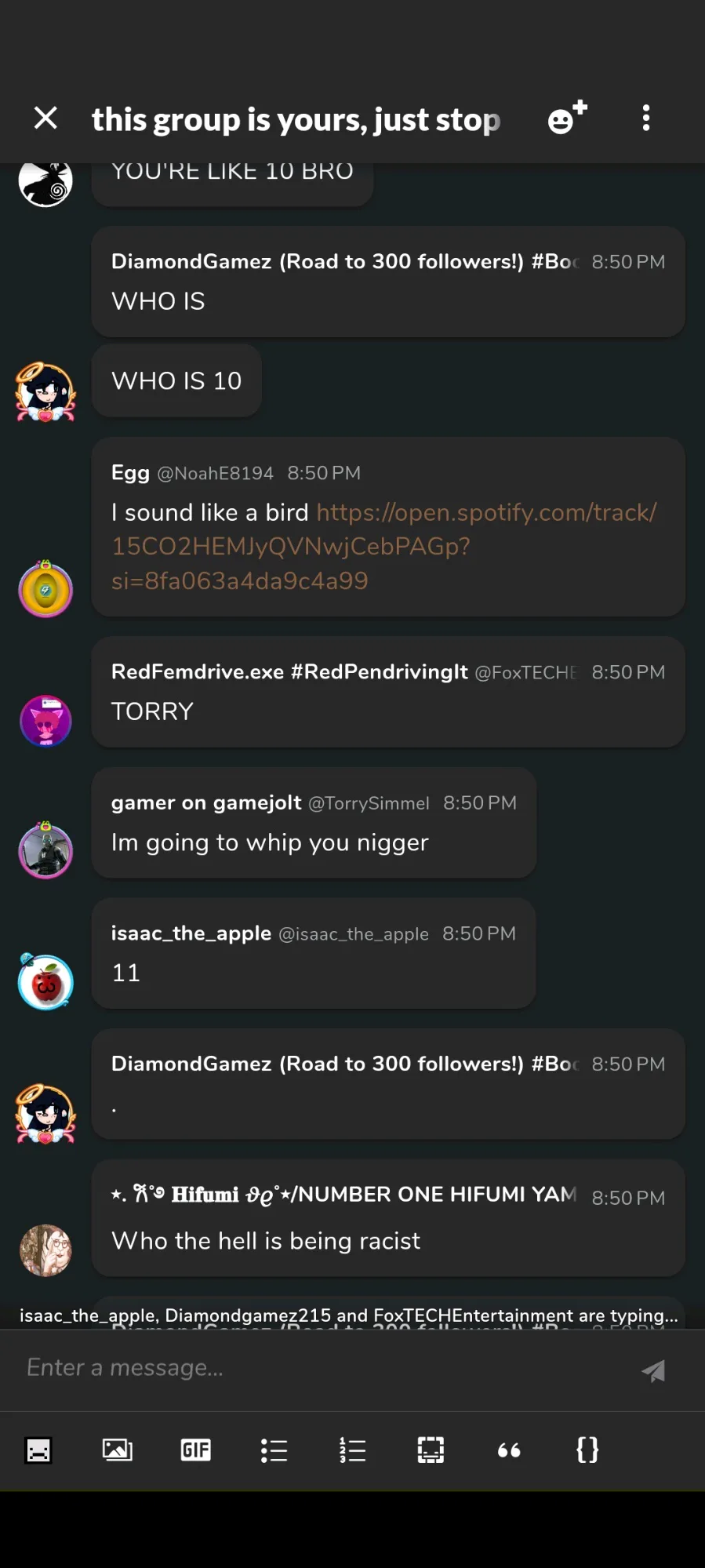Insert a blockquote with the quote icon

509,1450
